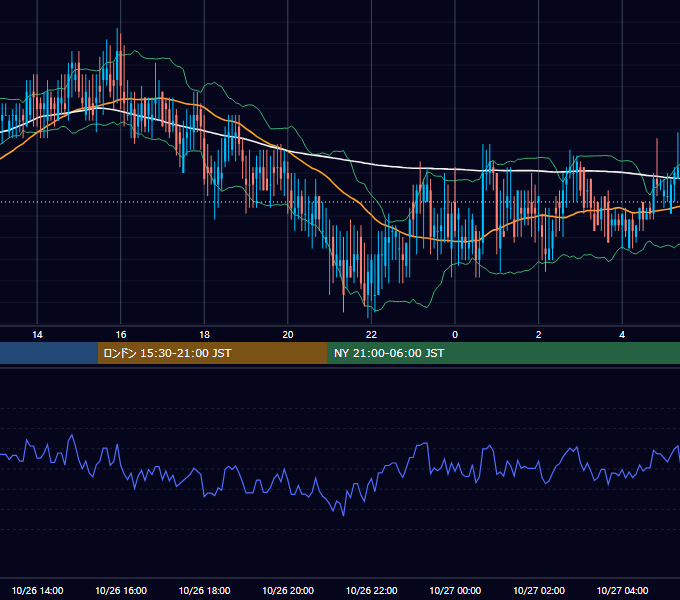Click the 10/27 02:00 label on oscillator axis
Viewport: 680px width, 600px height.
tap(539, 590)
